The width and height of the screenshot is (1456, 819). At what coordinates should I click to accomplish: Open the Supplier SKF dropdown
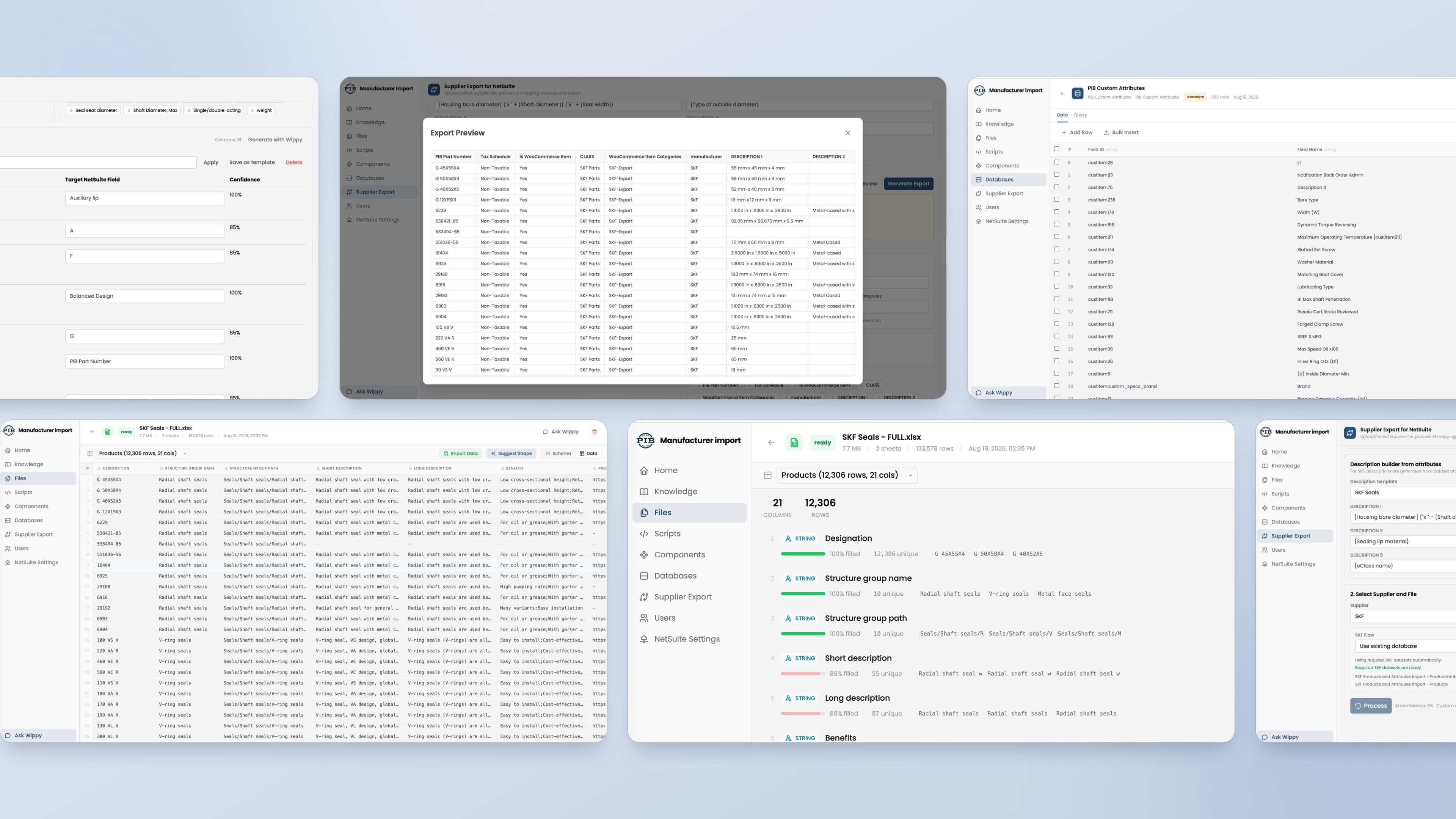coord(1403,616)
